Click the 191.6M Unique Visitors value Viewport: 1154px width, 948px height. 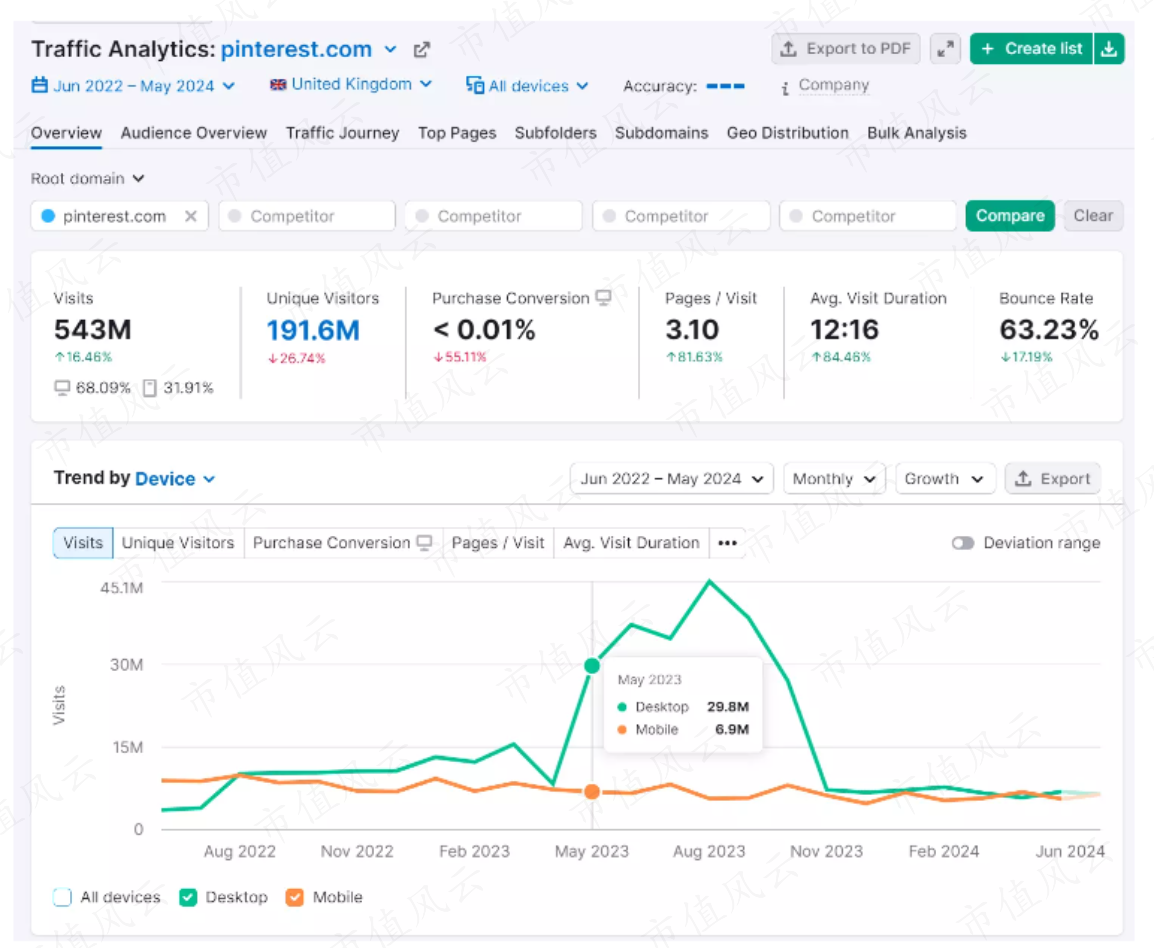(x=313, y=331)
